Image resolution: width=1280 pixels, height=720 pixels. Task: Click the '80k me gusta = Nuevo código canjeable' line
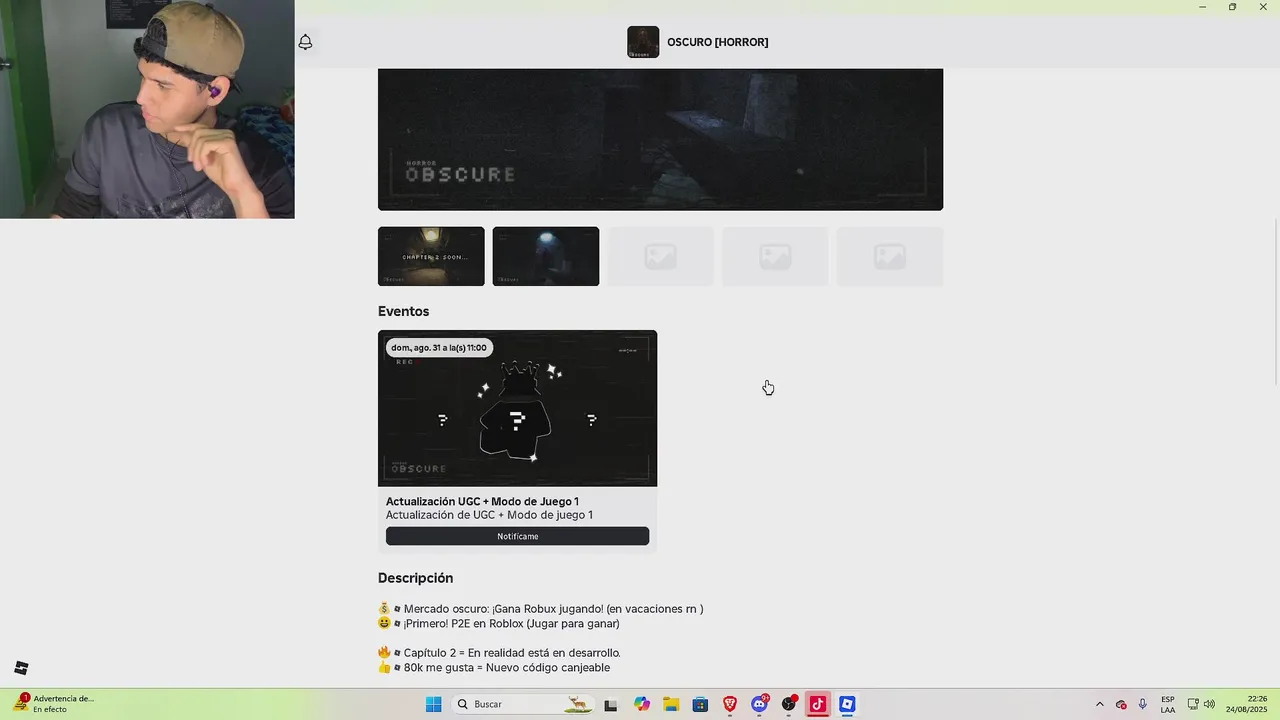point(494,667)
